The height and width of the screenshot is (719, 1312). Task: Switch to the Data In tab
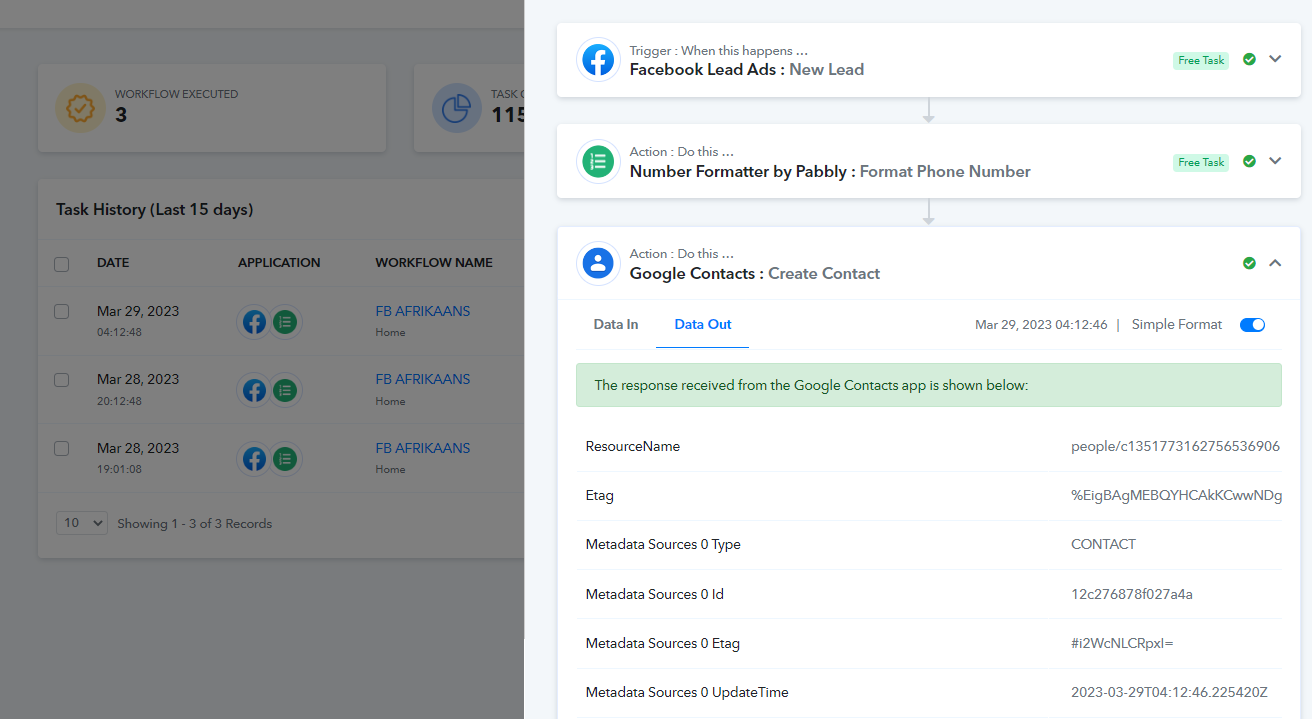pos(616,324)
